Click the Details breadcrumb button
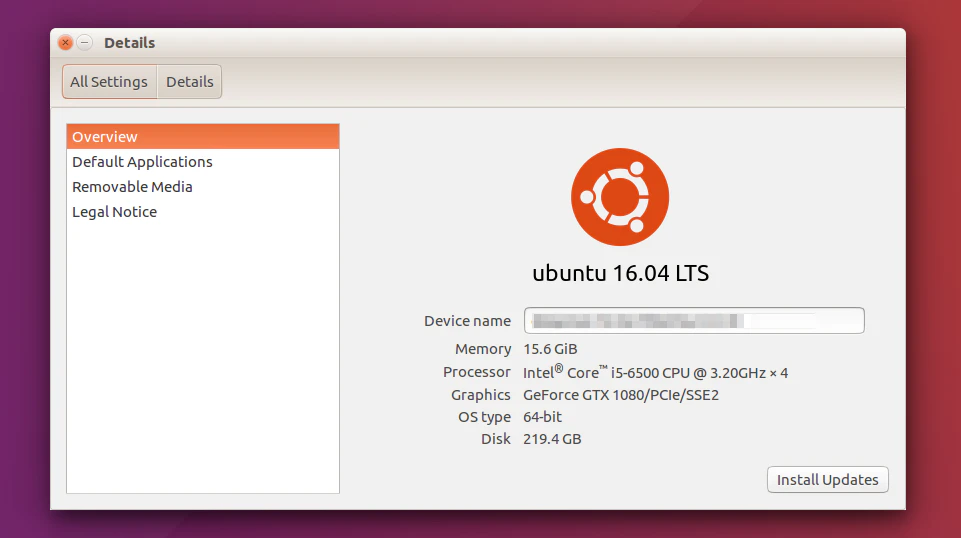 189,81
